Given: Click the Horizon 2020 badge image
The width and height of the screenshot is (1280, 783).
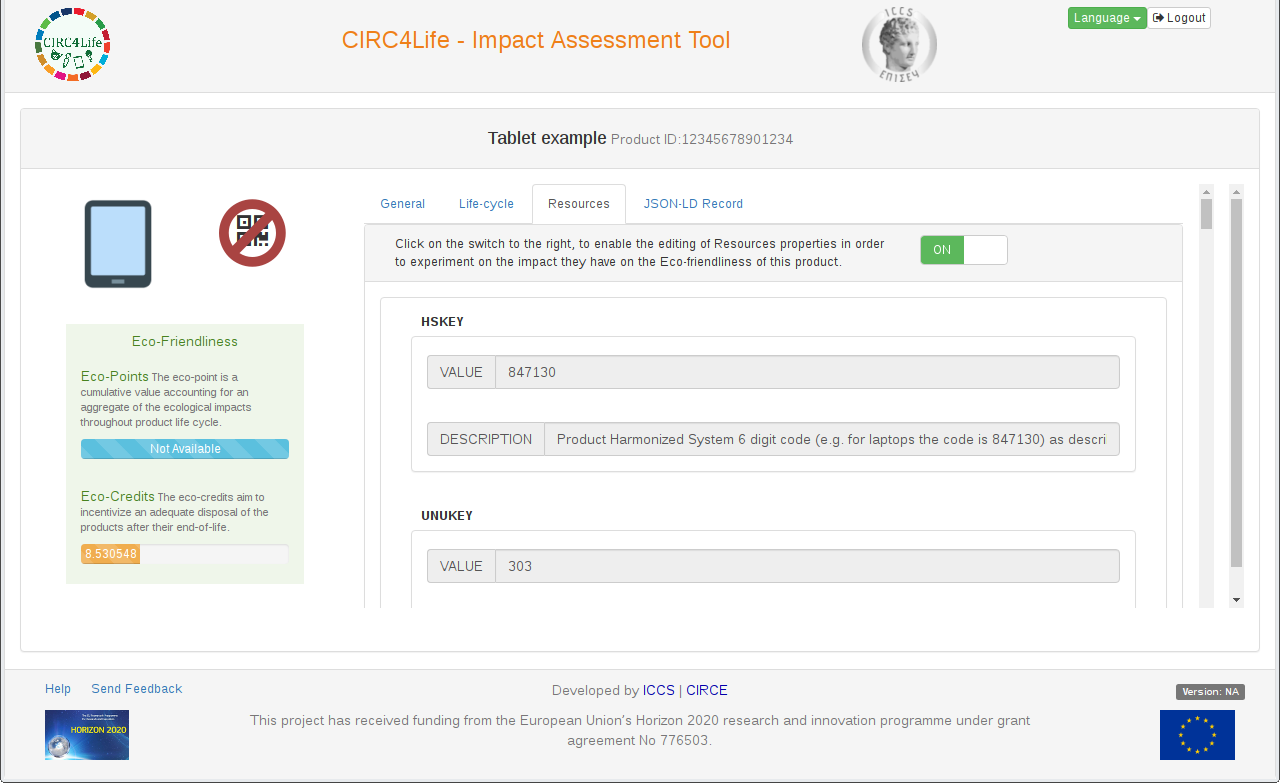Looking at the screenshot, I should click(x=87, y=735).
